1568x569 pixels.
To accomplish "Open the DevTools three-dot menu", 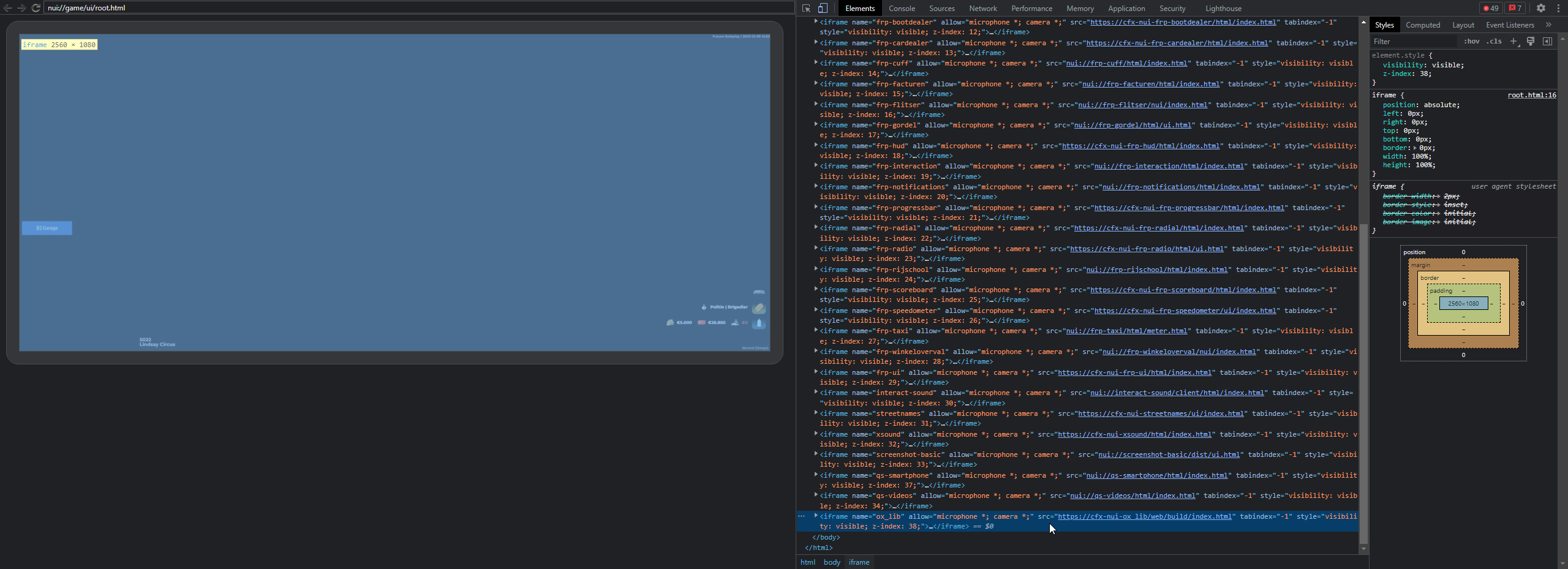I will [x=1558, y=9].
